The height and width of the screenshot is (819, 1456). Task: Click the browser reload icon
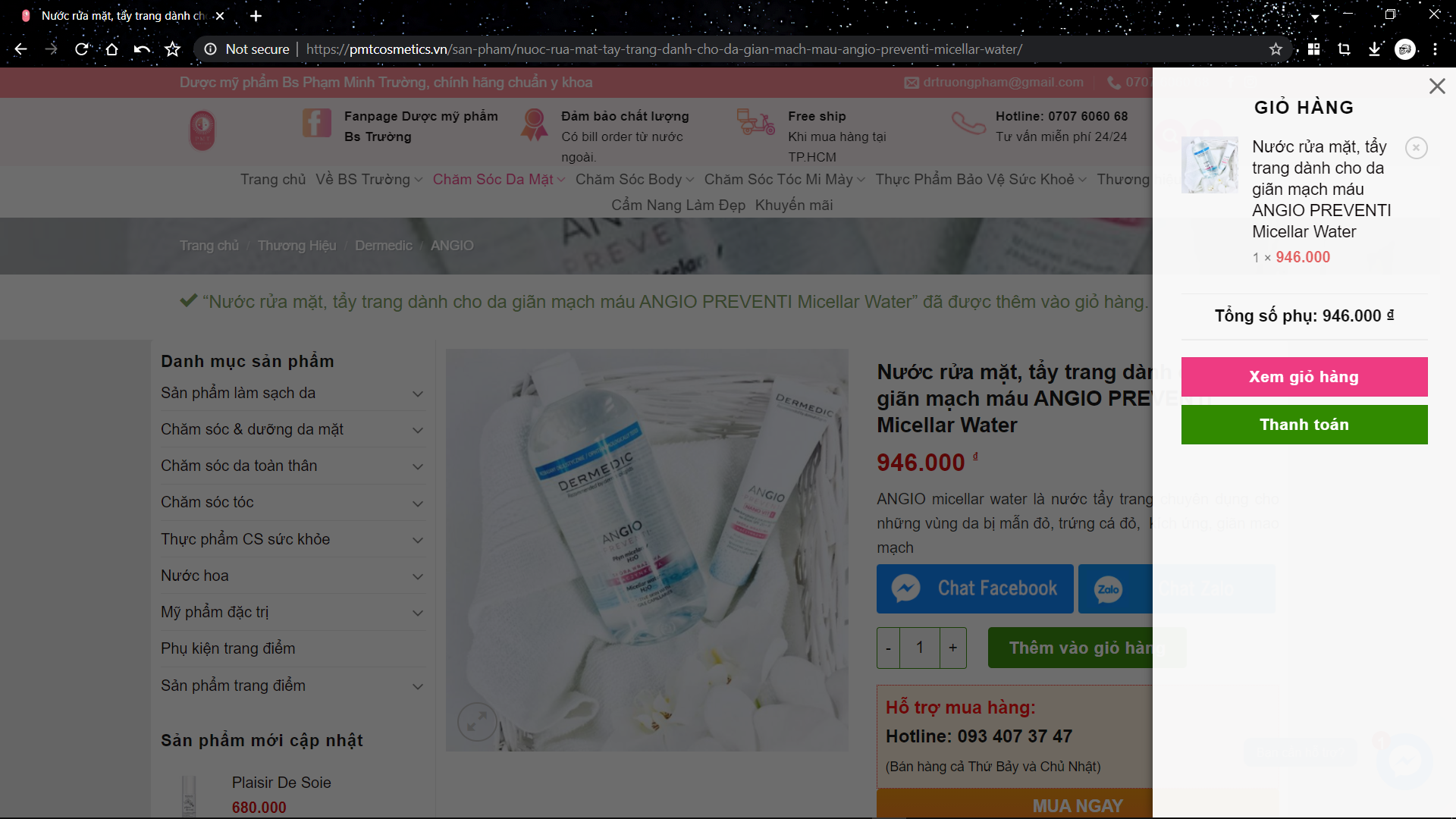point(81,49)
